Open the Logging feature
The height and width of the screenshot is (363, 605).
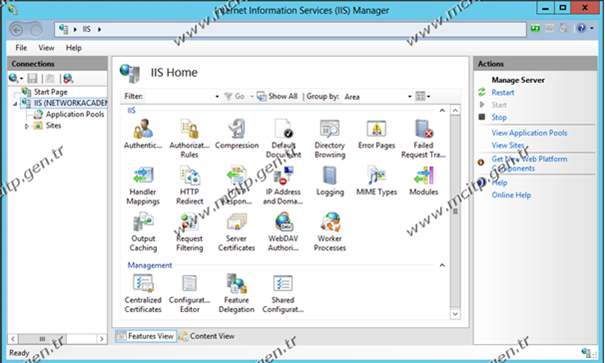point(330,181)
